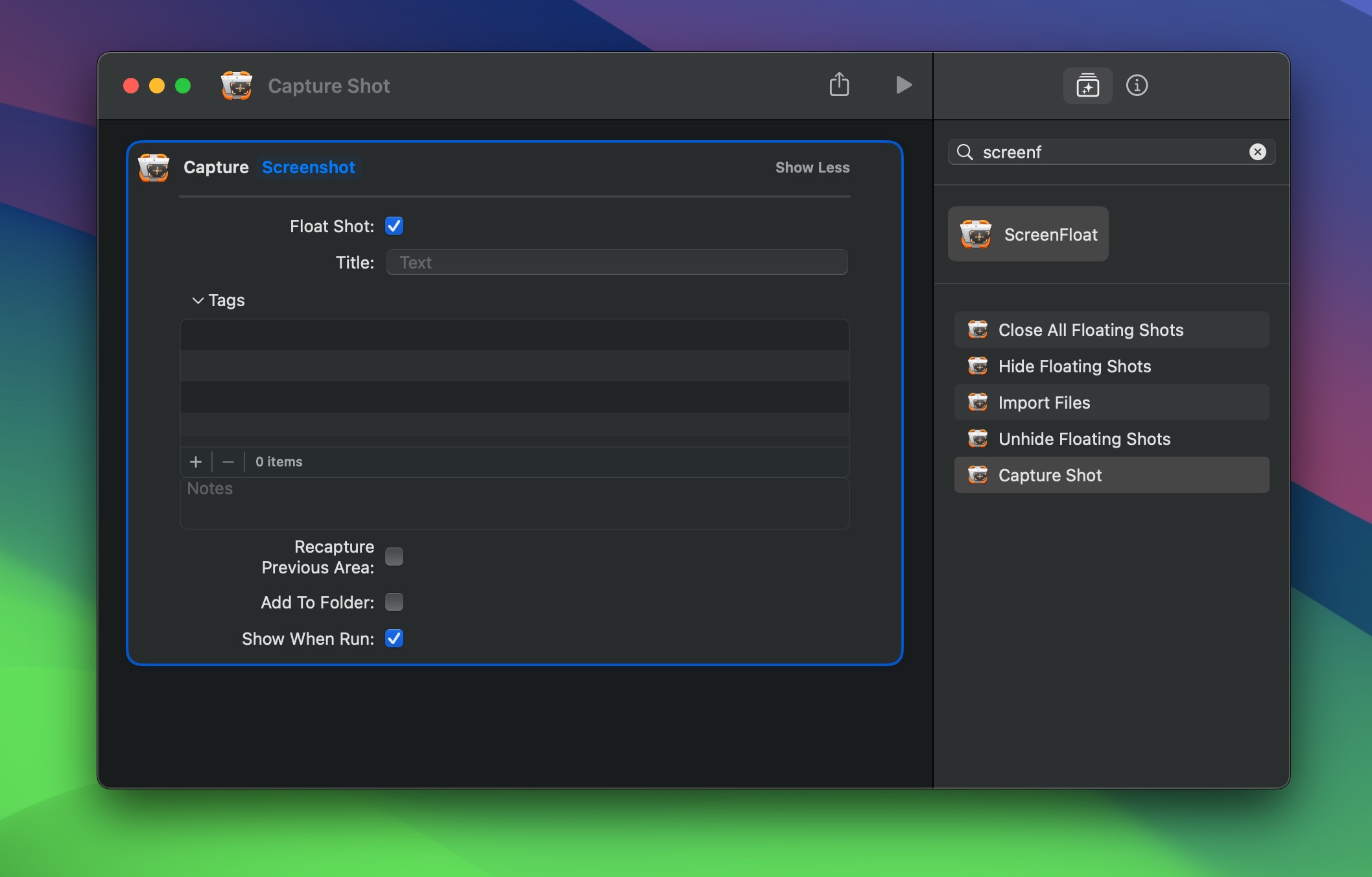Enable the Add To Folder checkbox
Screen dimensions: 1372x877
pos(394,602)
